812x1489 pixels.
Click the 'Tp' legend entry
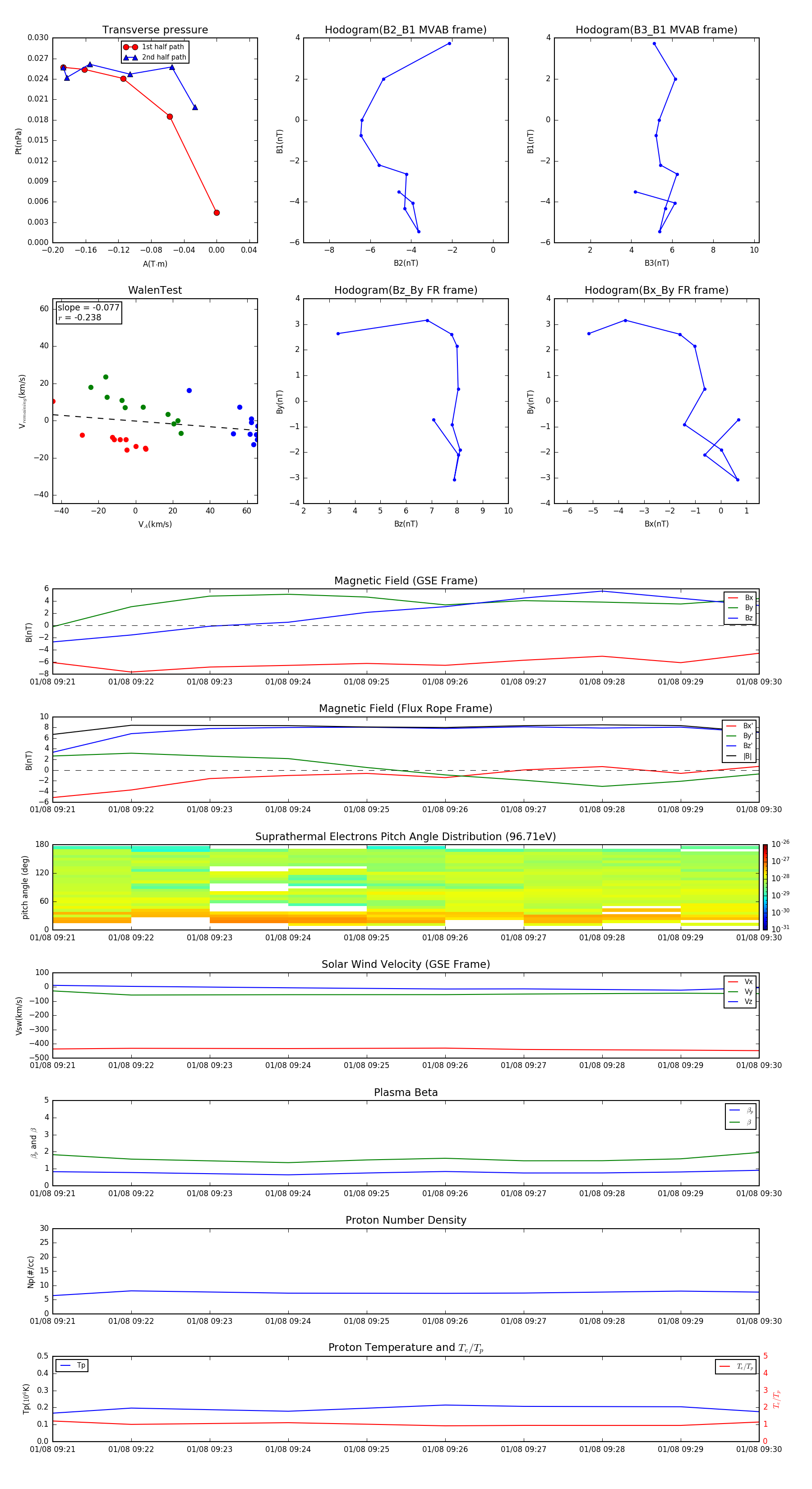click(72, 1365)
